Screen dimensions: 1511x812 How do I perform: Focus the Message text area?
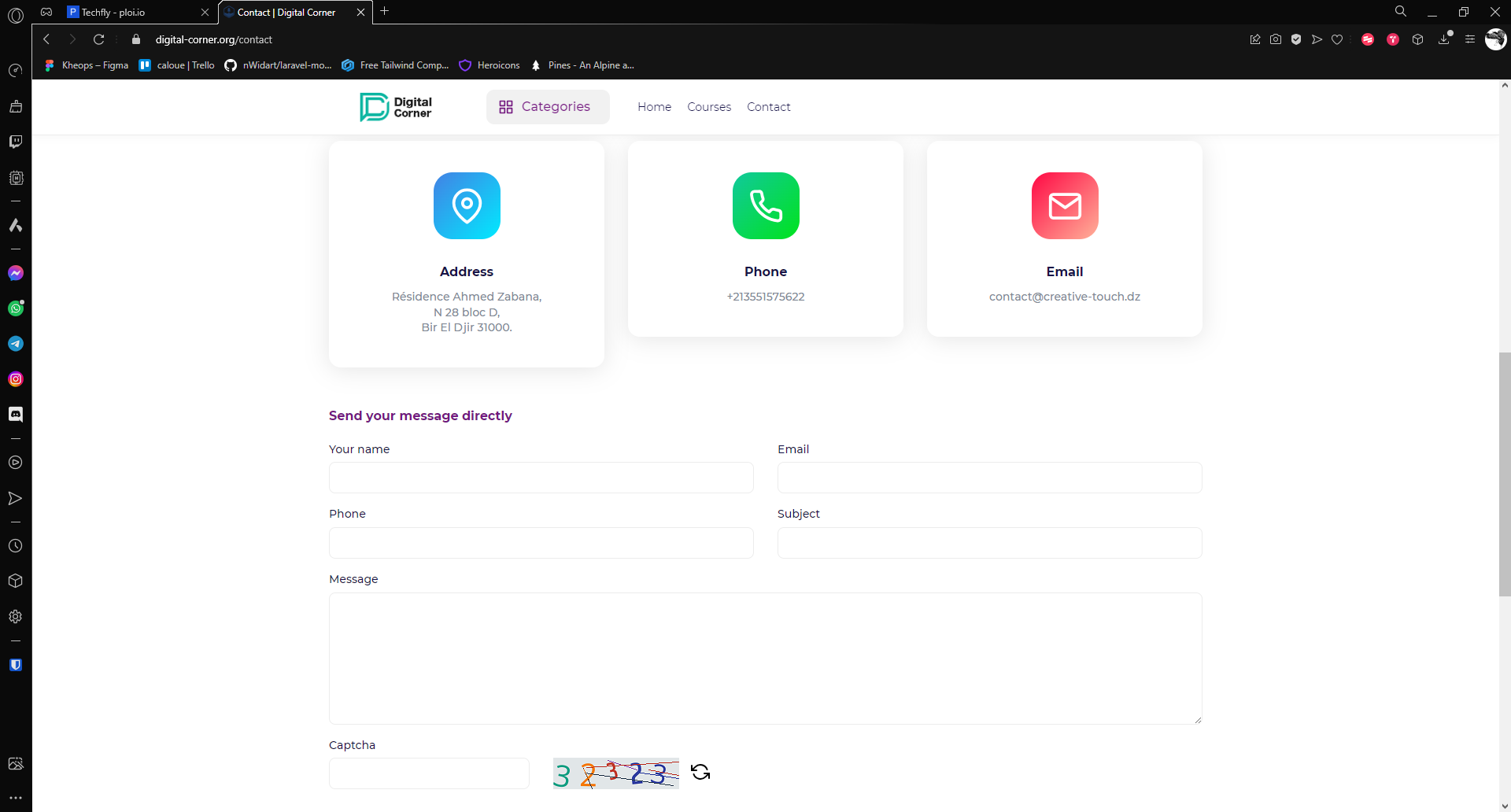coord(765,658)
